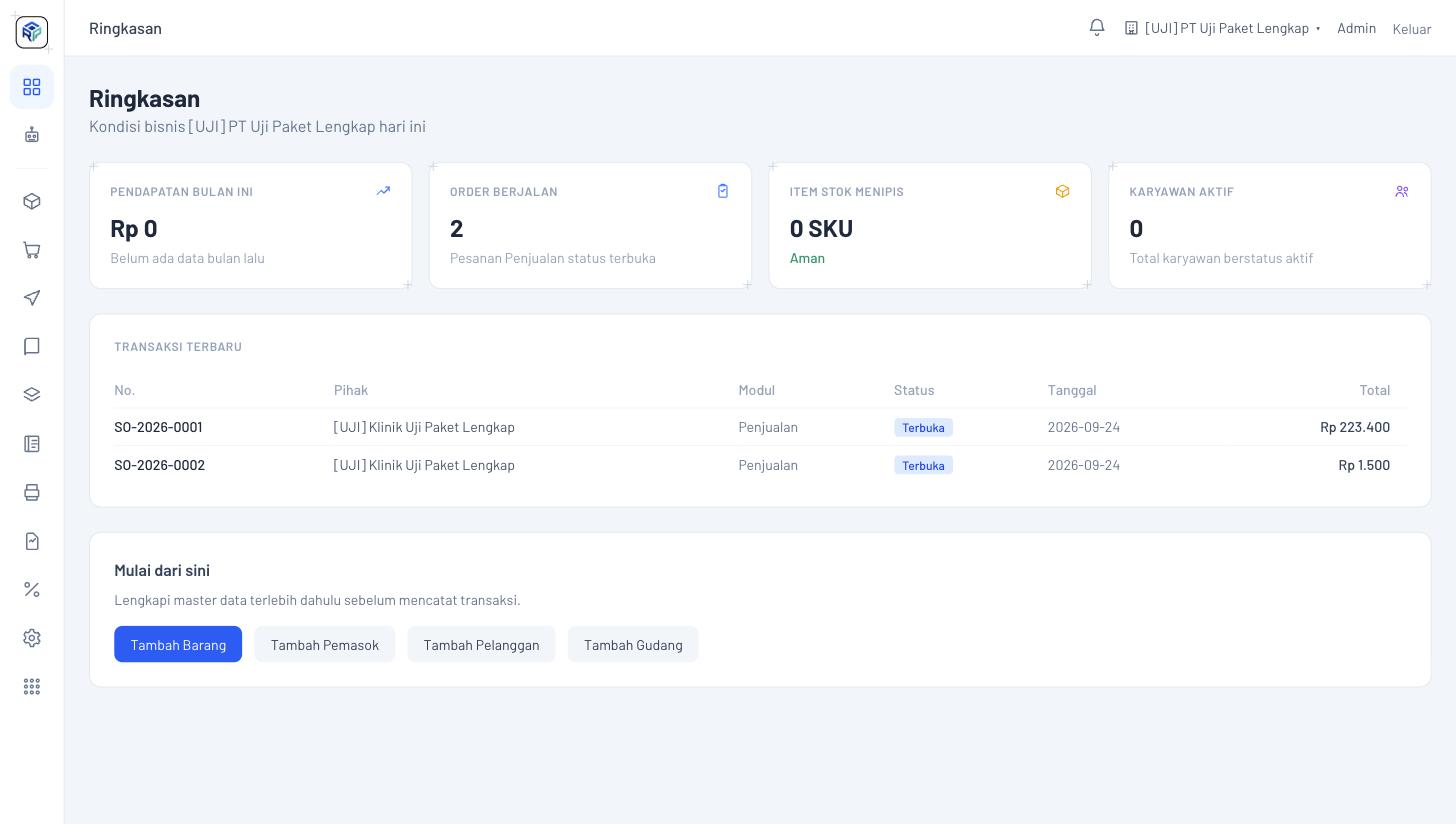Image resolution: width=1456 pixels, height=824 pixels.
Task: Click the total Rp 223.400
Action: 1355,427
